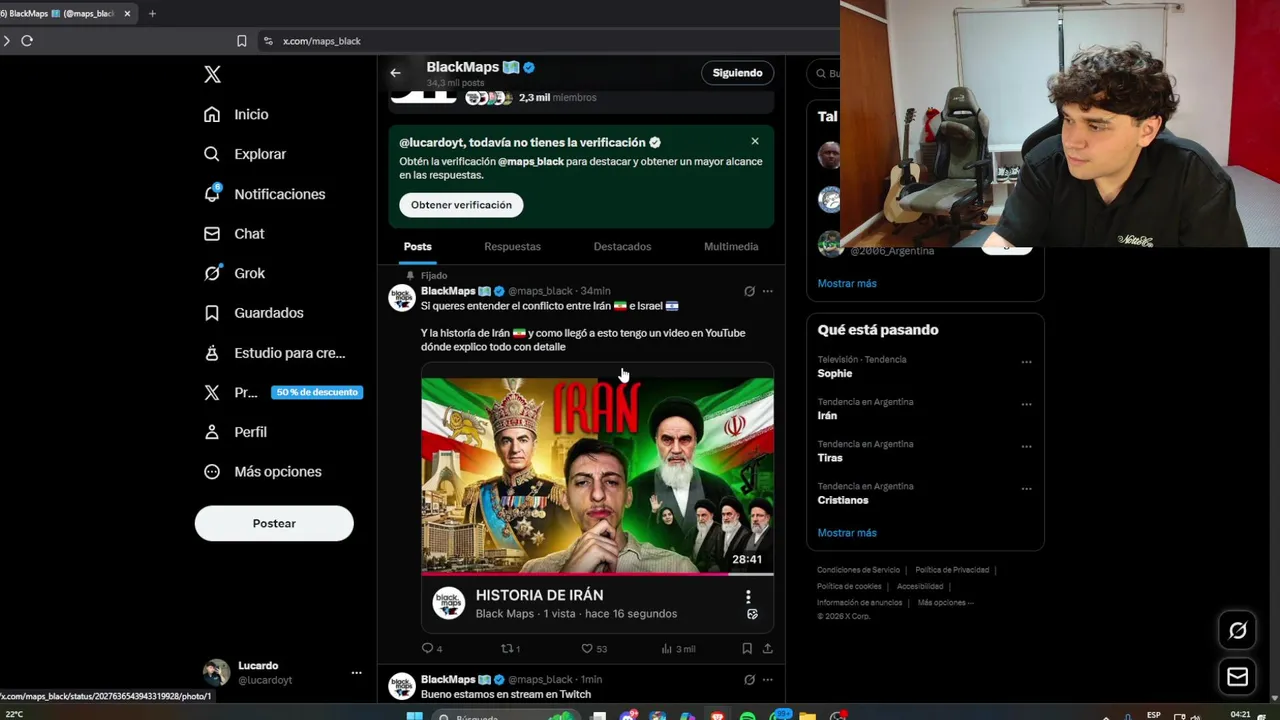Open a new browser tab
The image size is (1280, 720).
coord(152,14)
